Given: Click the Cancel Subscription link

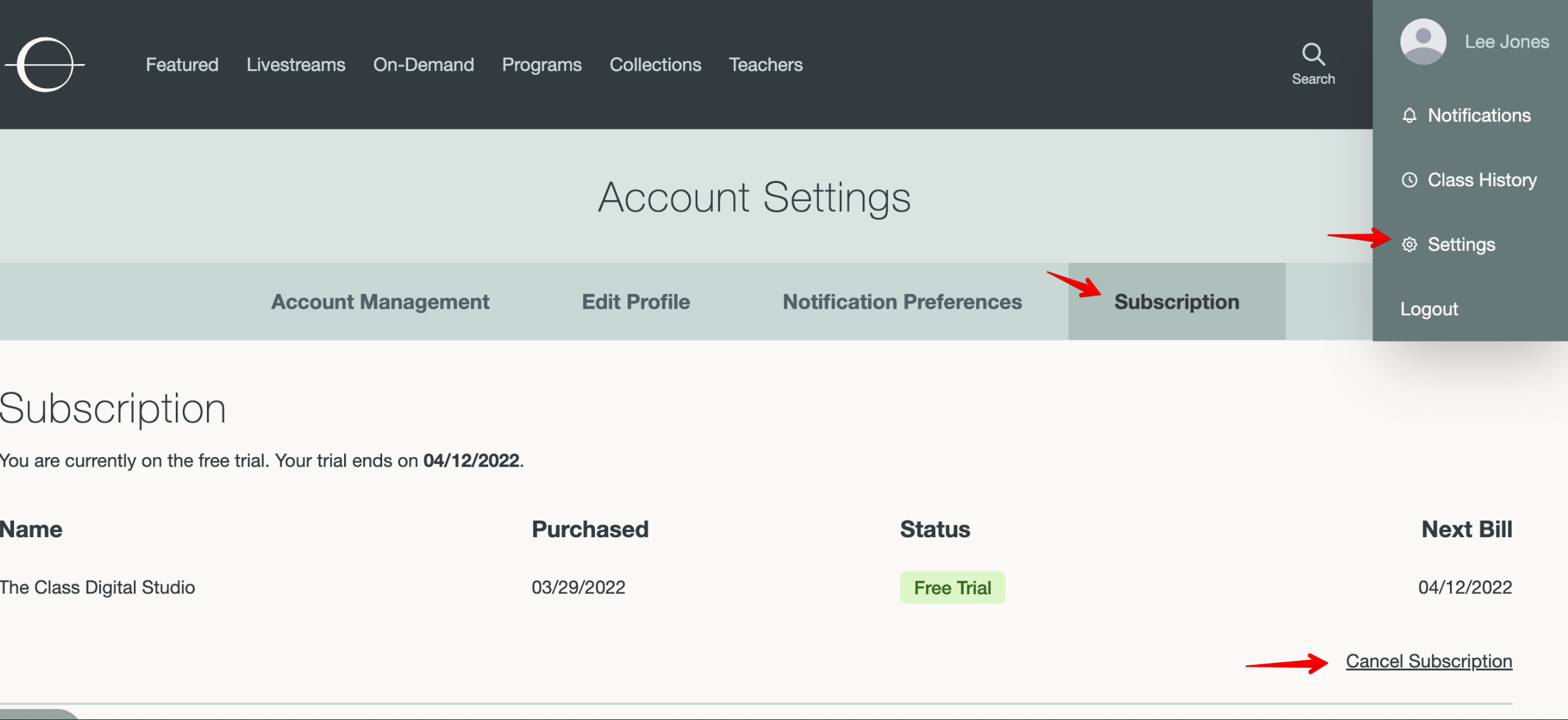Looking at the screenshot, I should tap(1428, 661).
